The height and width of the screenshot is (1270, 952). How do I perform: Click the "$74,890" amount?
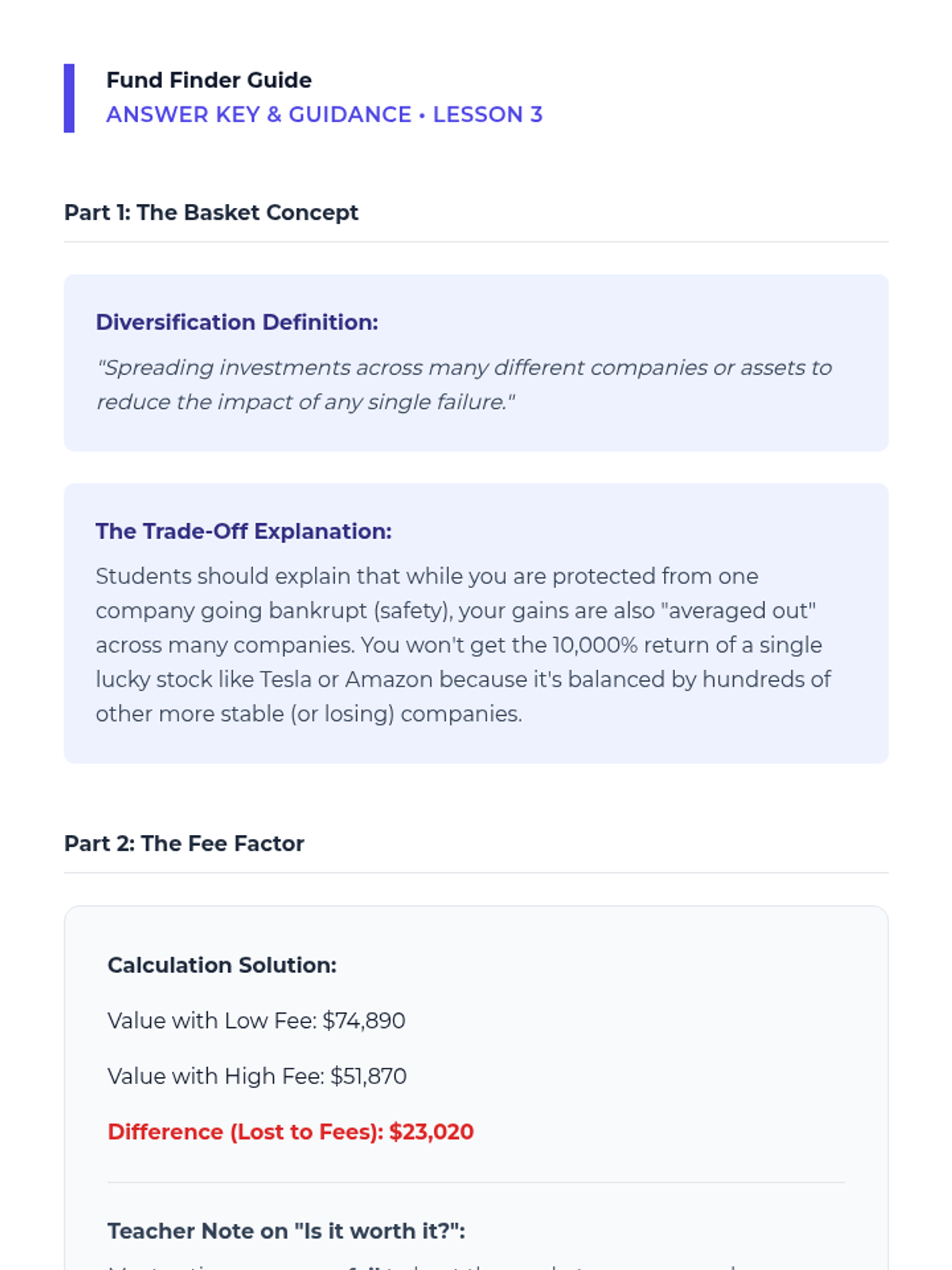point(364,1021)
